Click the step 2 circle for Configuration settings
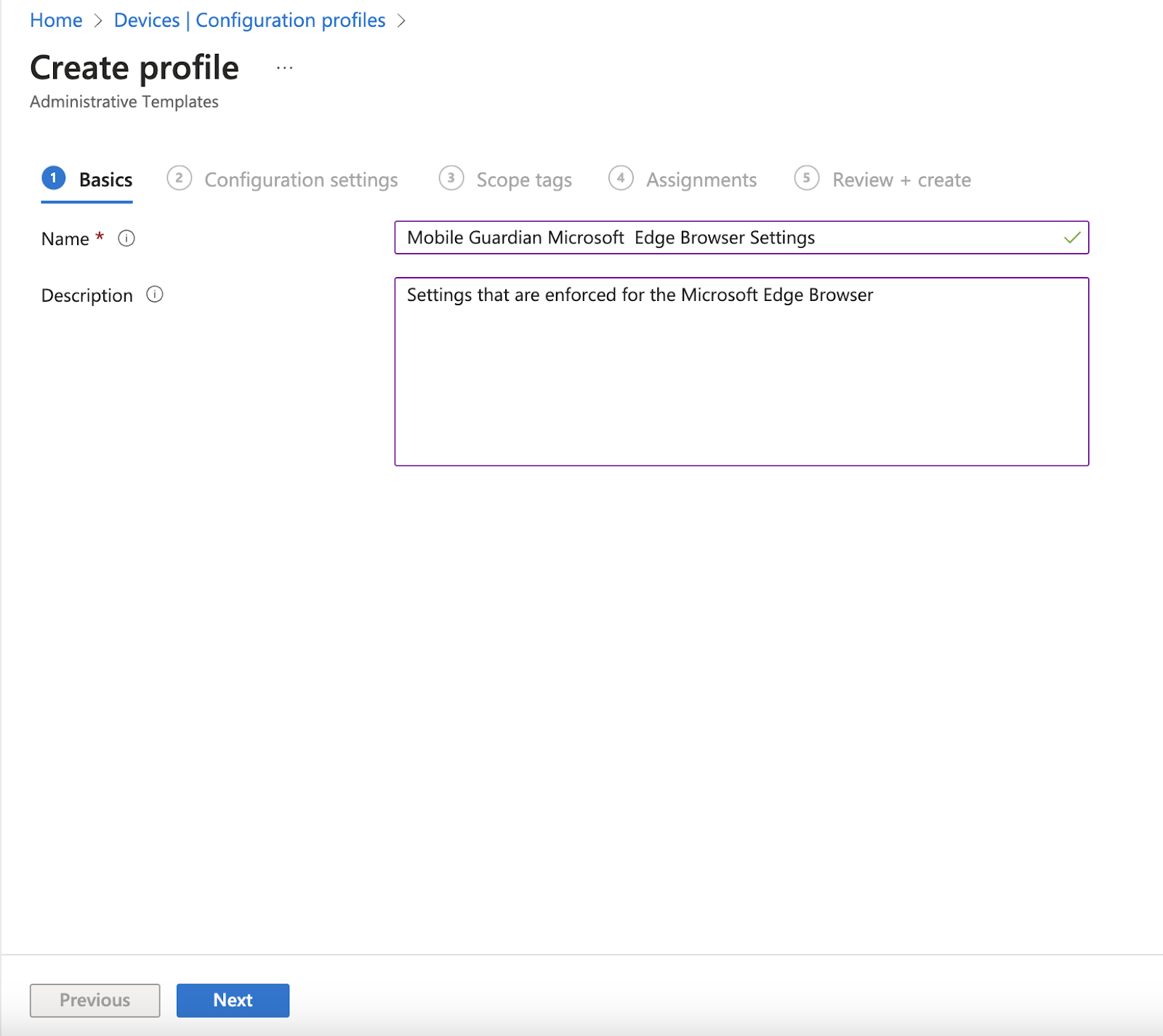Viewport: 1163px width, 1036px height. (x=180, y=178)
